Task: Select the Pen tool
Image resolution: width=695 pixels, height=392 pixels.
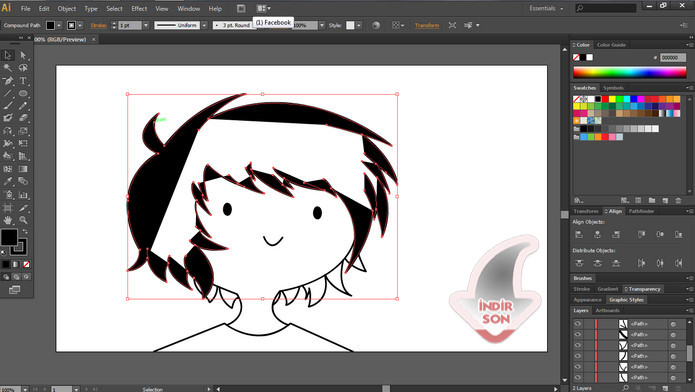Action: (8, 81)
